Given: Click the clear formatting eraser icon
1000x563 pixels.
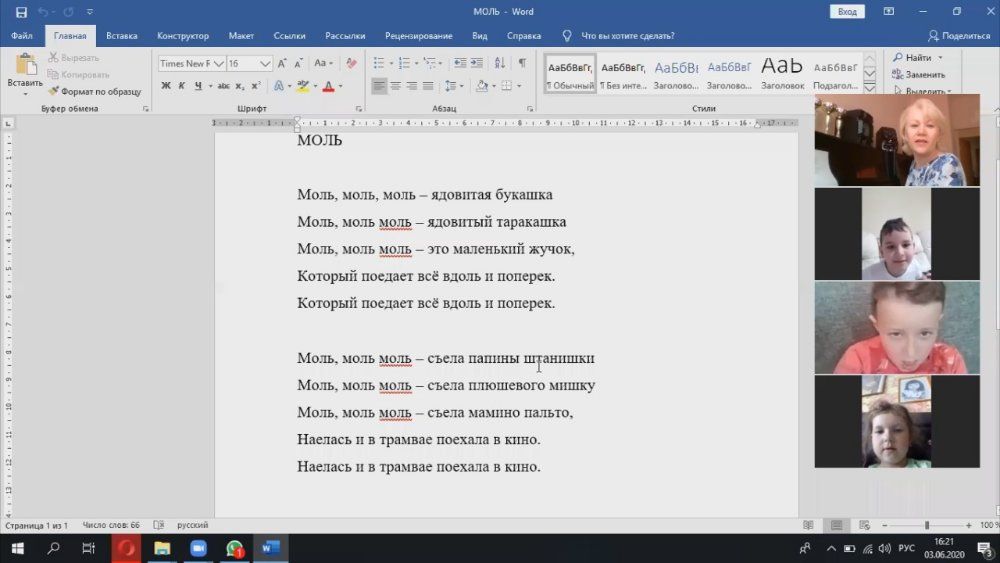Looking at the screenshot, I should (x=351, y=63).
